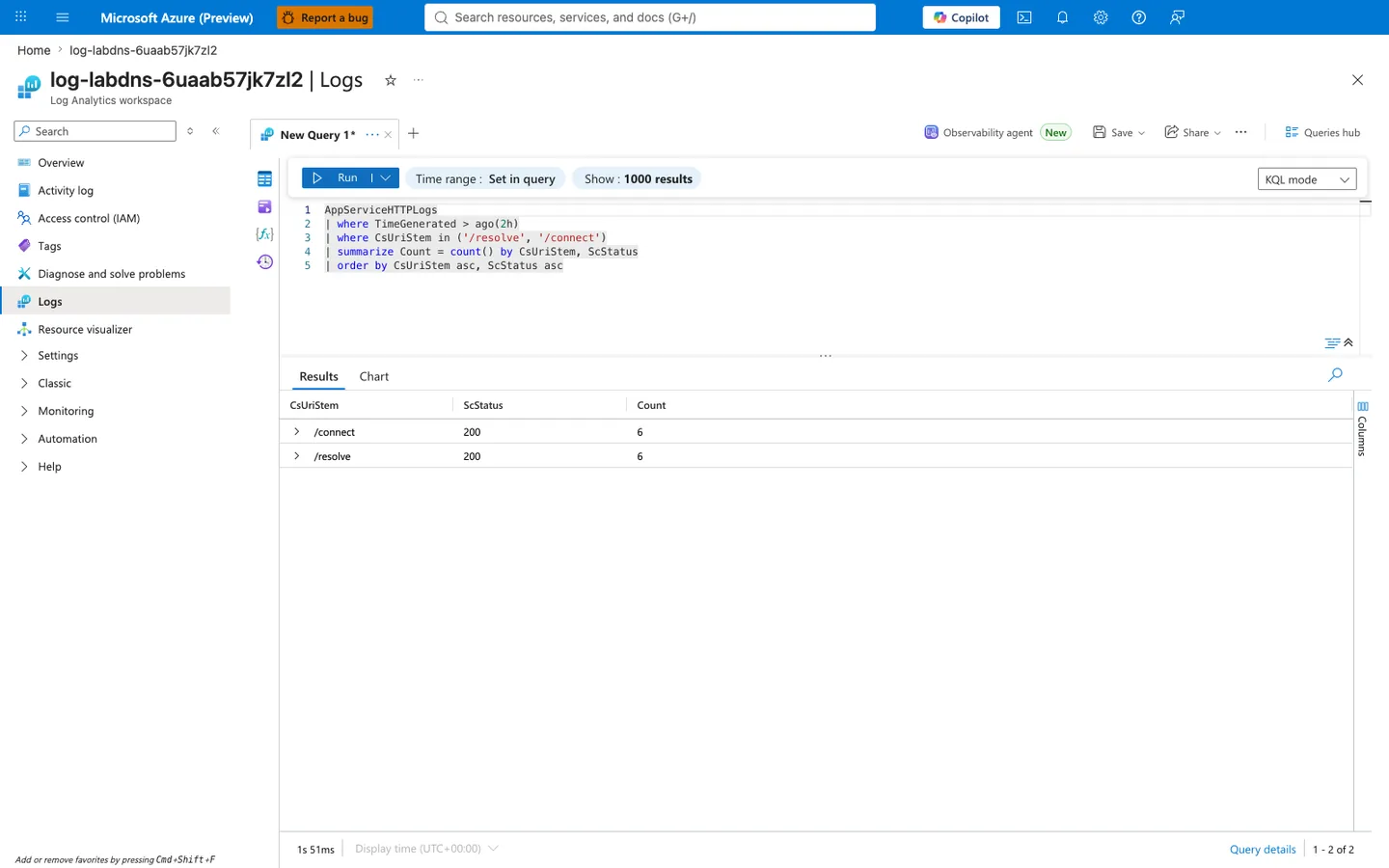1389x868 pixels.
Task: Open Cloud Shell icon
Action: pyautogui.click(x=1024, y=17)
